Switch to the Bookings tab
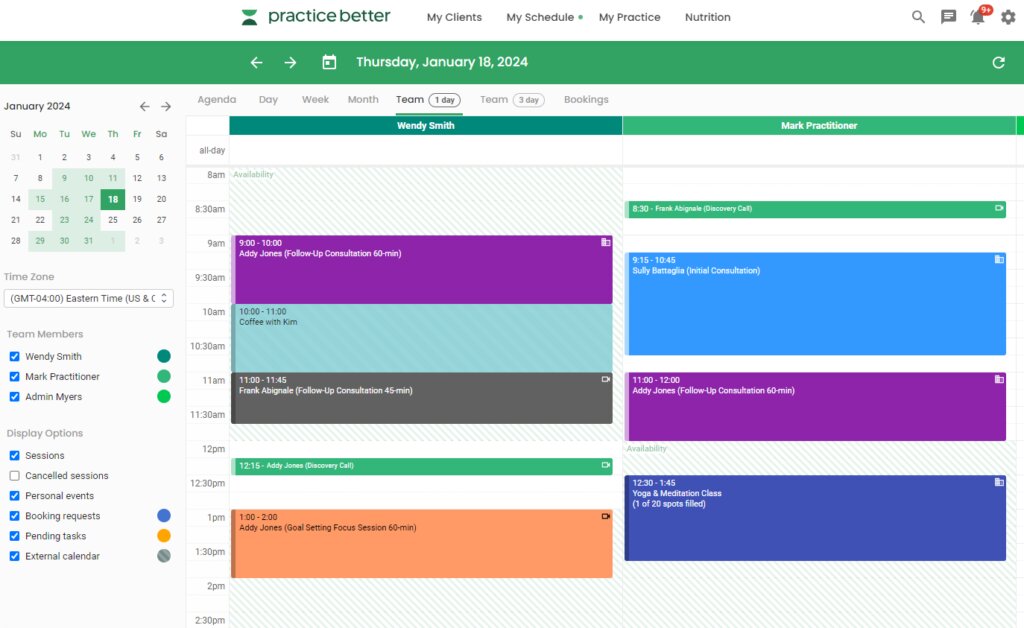1024x628 pixels. (586, 100)
